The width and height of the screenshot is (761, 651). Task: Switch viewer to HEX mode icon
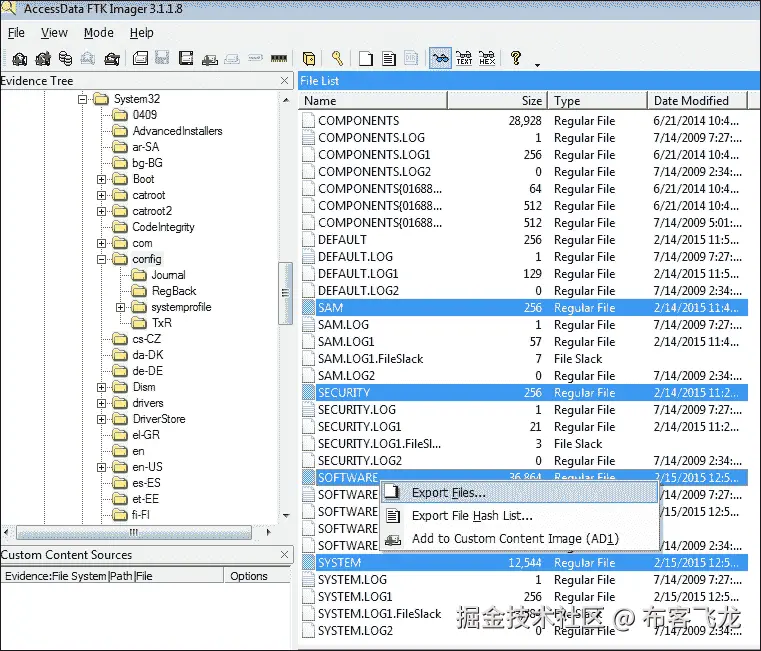487,58
